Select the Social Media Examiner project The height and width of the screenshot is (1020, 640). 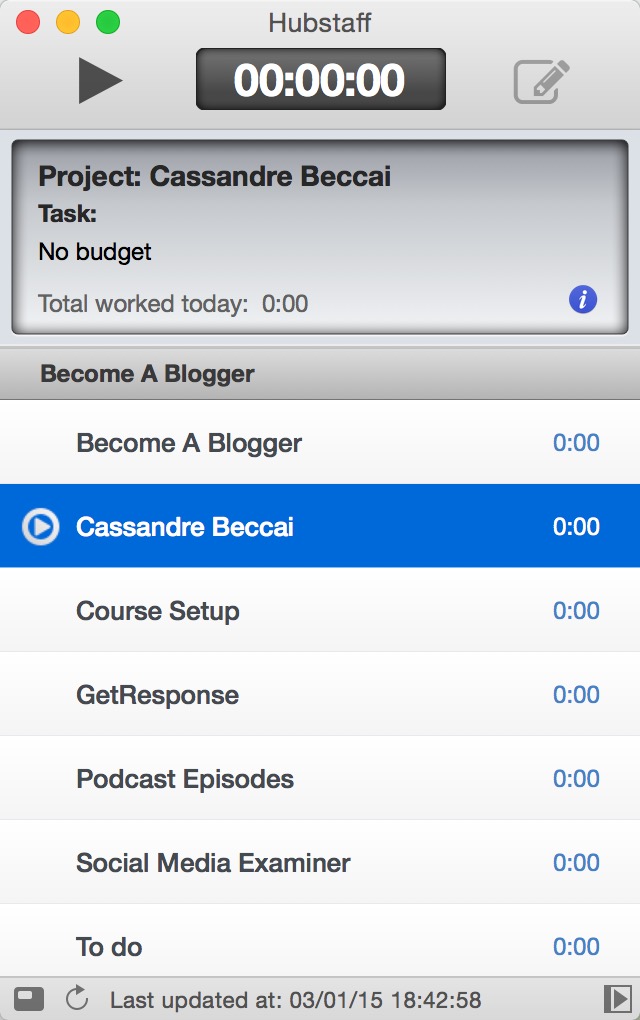click(x=320, y=862)
